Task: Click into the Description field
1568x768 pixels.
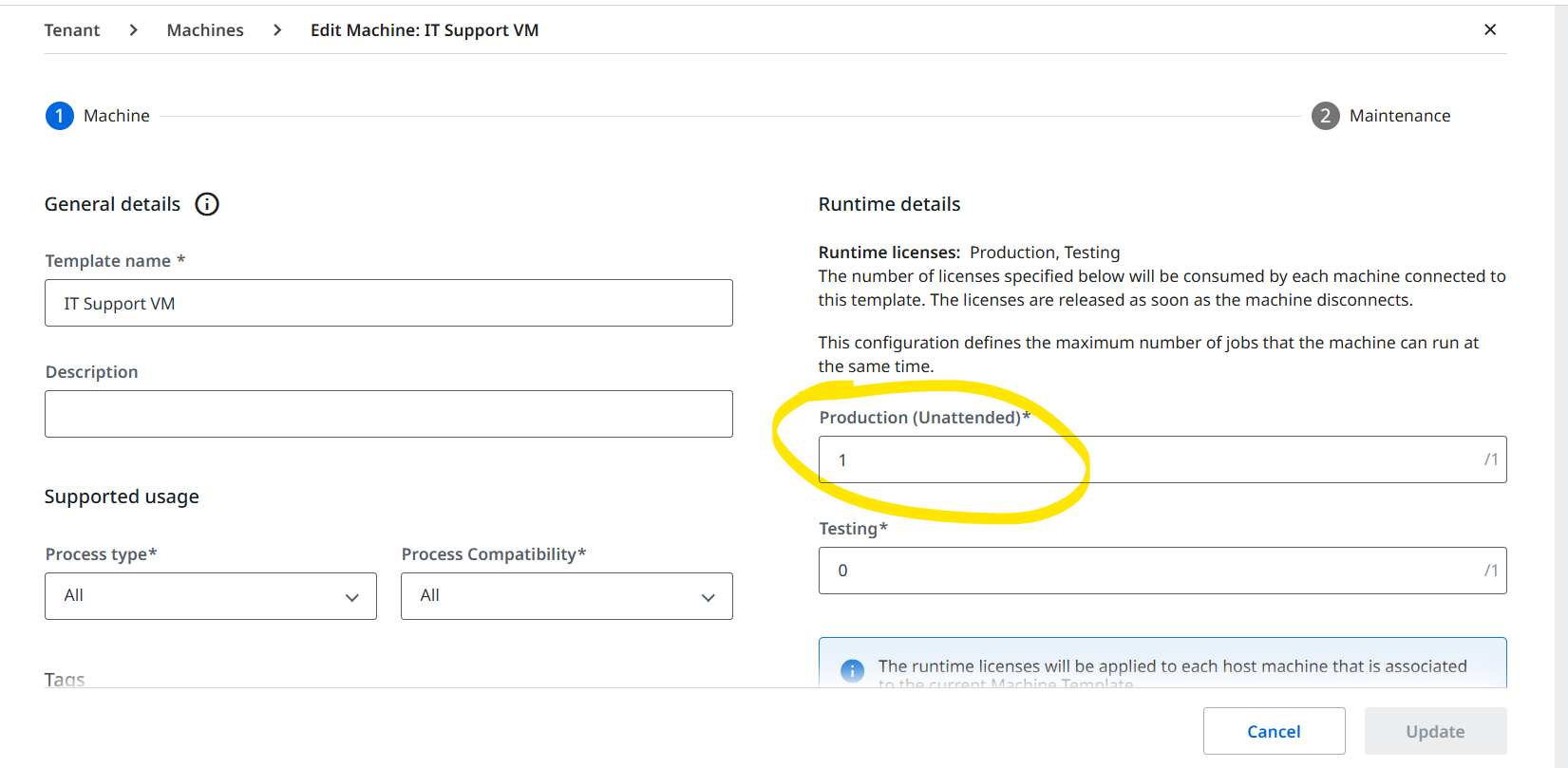Action: click(388, 414)
